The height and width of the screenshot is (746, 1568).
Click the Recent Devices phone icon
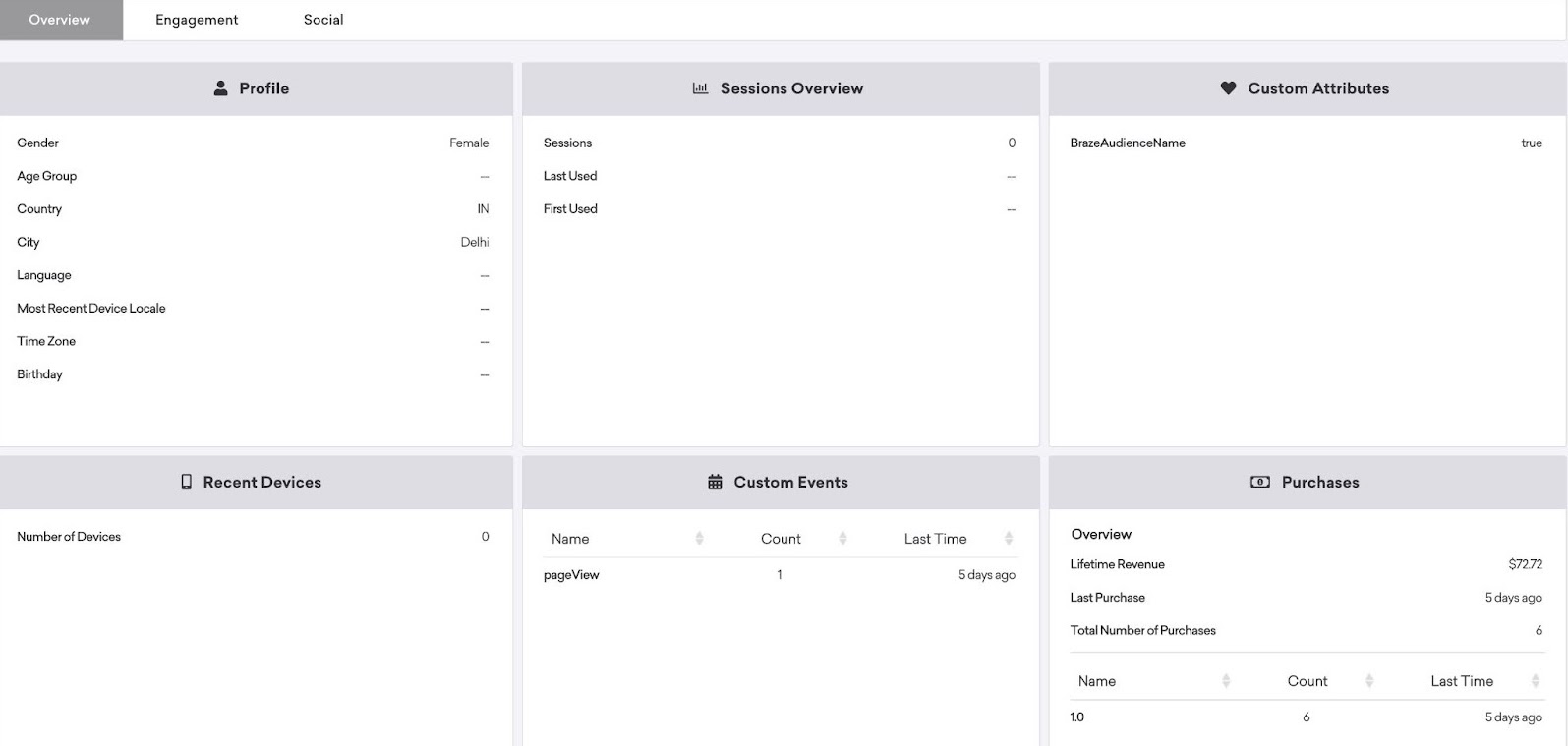[x=186, y=482]
